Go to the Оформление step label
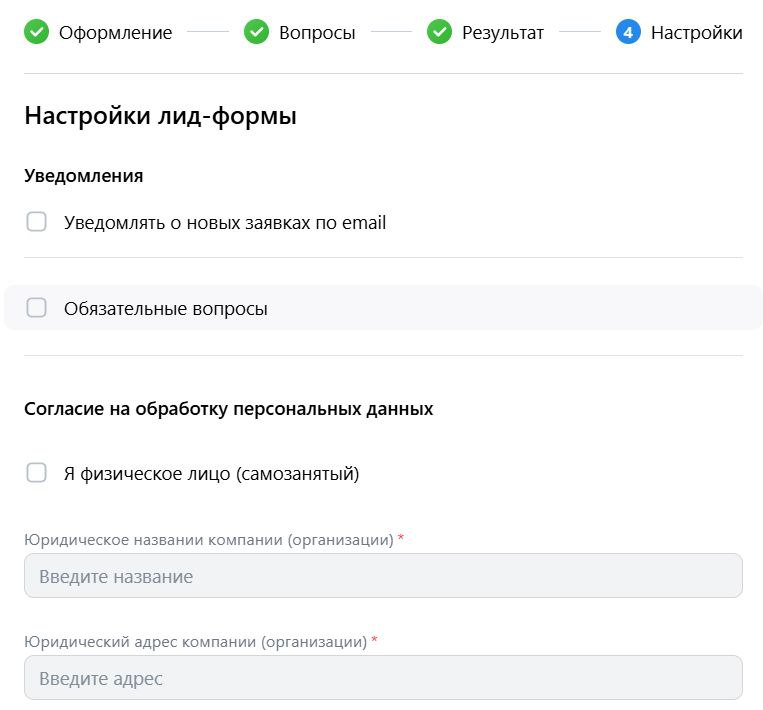This screenshot has height=710, width=763. point(115,33)
